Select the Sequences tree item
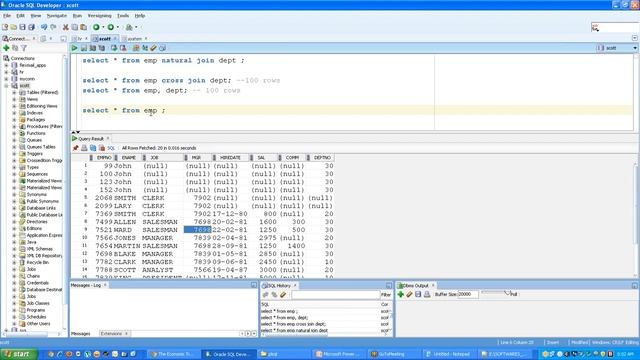 click(37, 174)
